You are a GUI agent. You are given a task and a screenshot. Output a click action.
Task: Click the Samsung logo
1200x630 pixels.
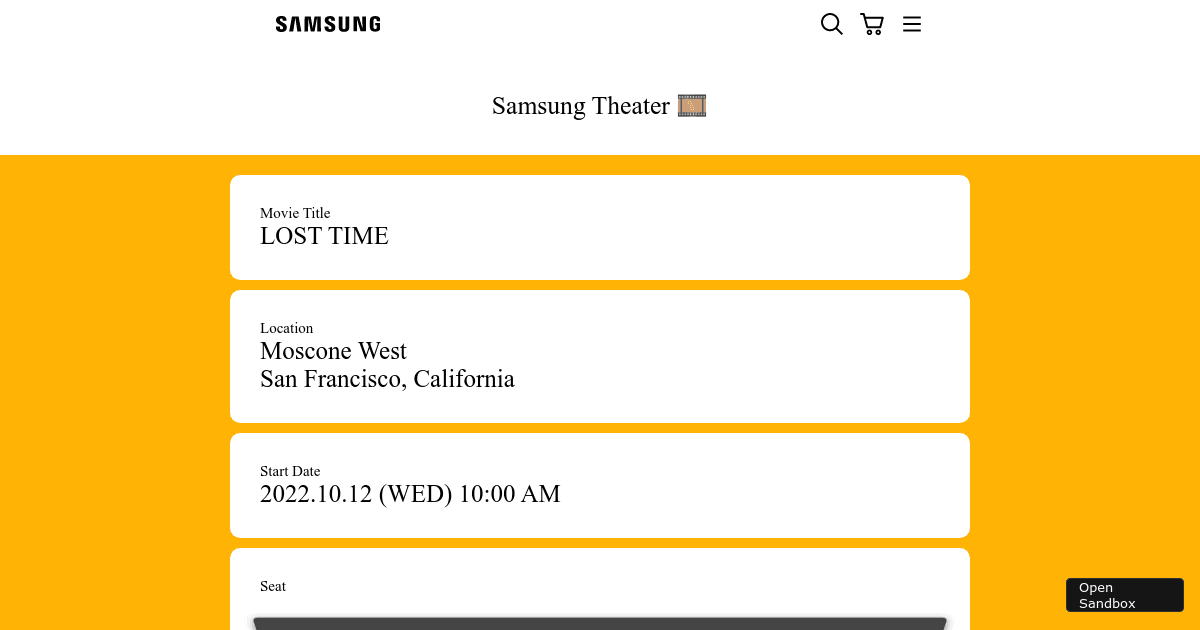pos(327,23)
